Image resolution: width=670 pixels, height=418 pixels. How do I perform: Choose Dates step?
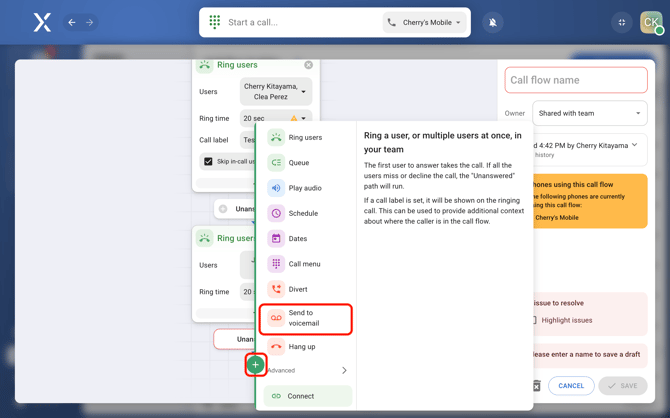(305, 238)
